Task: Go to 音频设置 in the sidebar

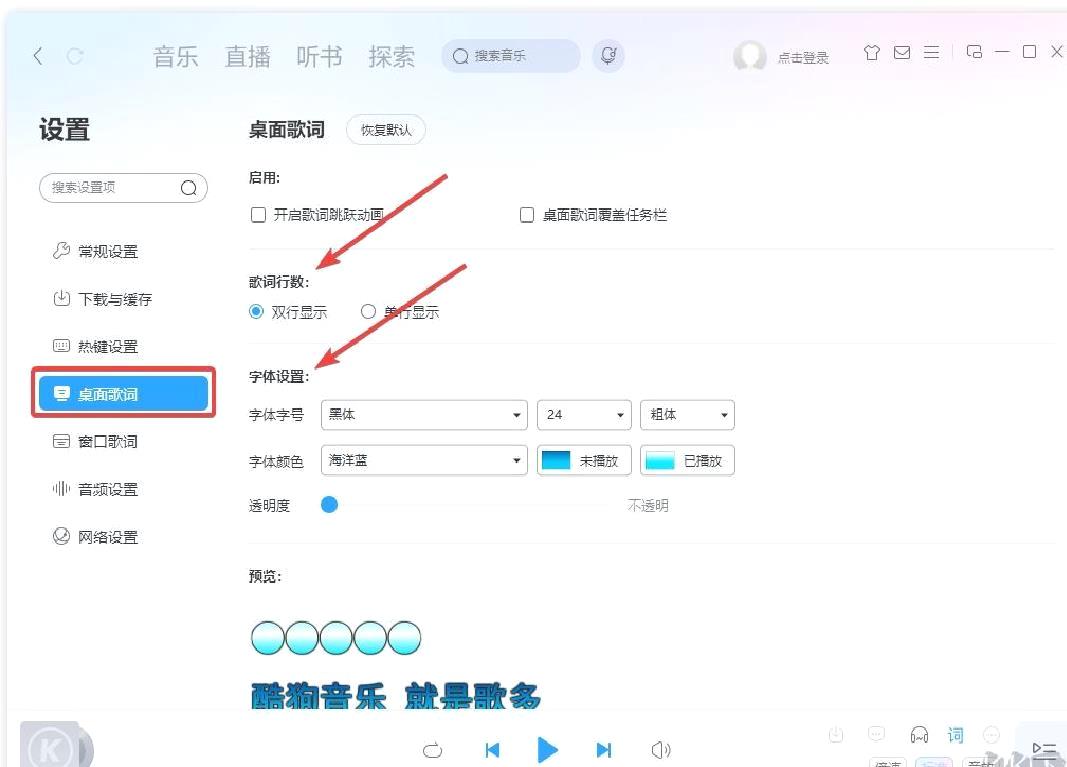Action: coord(95,489)
